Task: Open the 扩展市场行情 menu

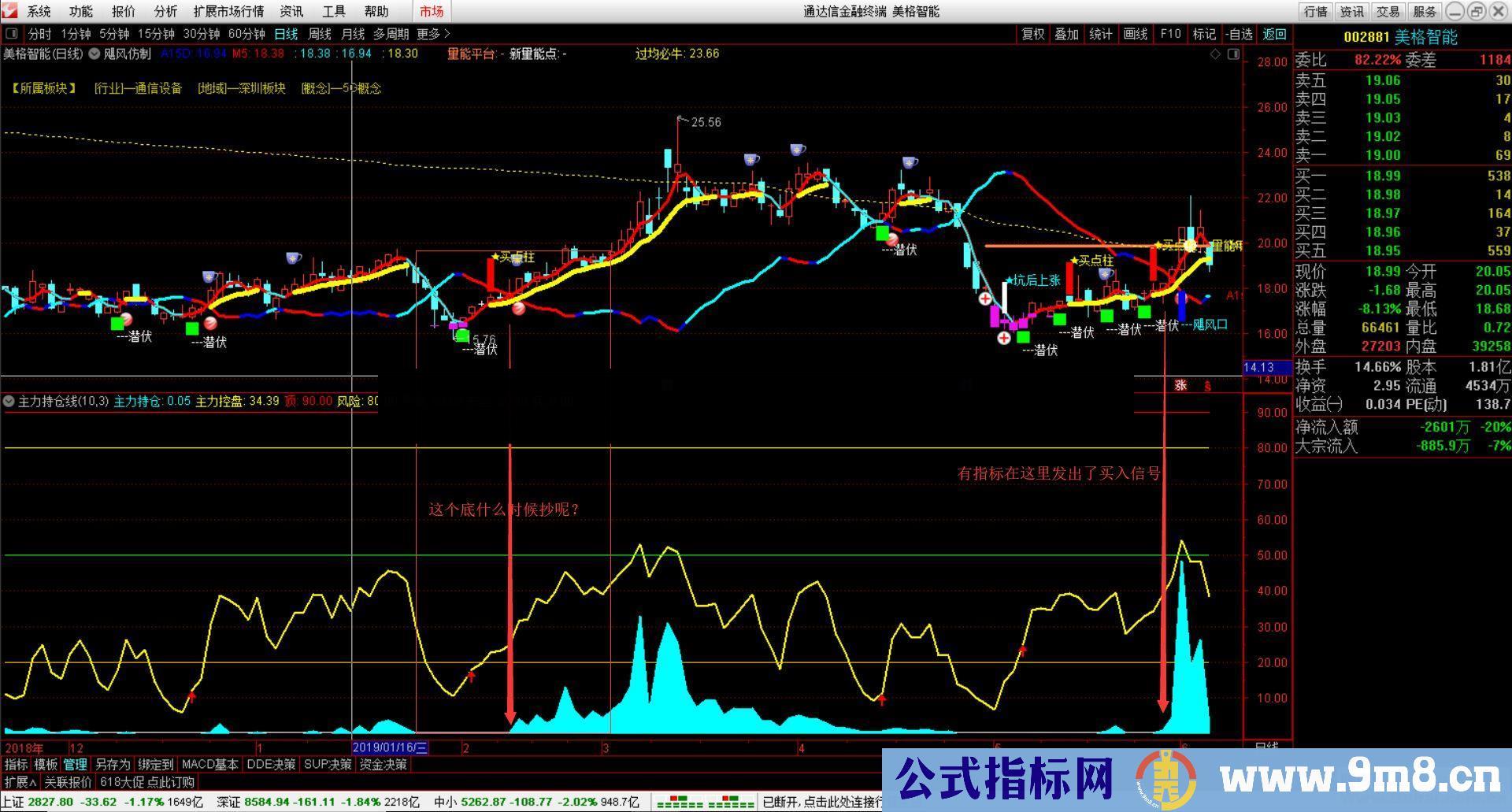Action: 228,11
